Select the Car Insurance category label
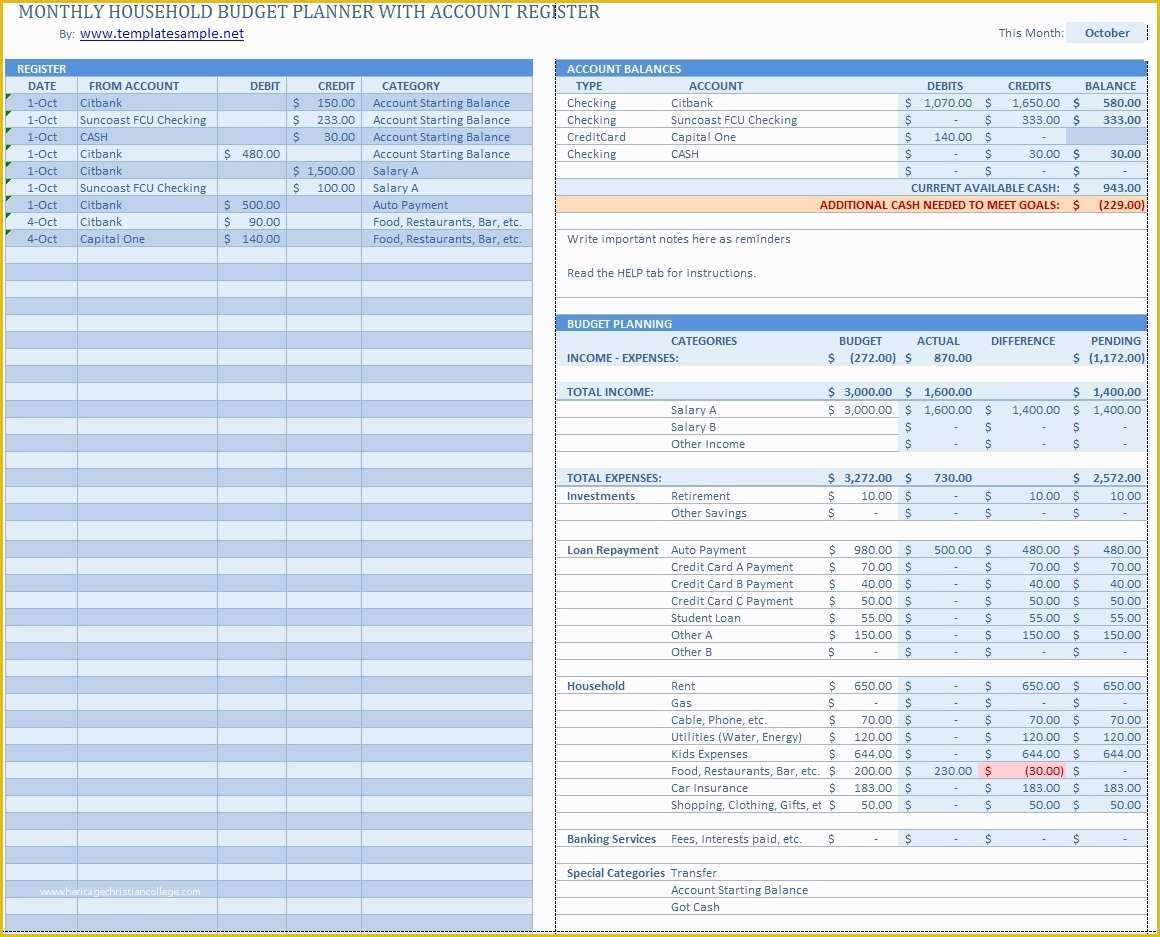Image resolution: width=1160 pixels, height=937 pixels. click(709, 788)
